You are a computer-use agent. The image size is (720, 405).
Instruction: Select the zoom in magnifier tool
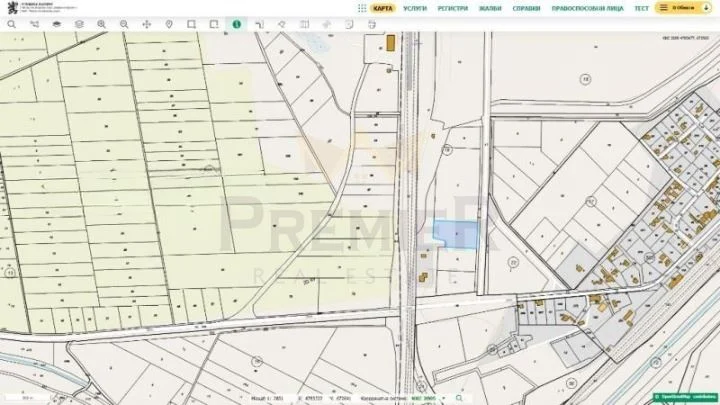click(x=101, y=23)
